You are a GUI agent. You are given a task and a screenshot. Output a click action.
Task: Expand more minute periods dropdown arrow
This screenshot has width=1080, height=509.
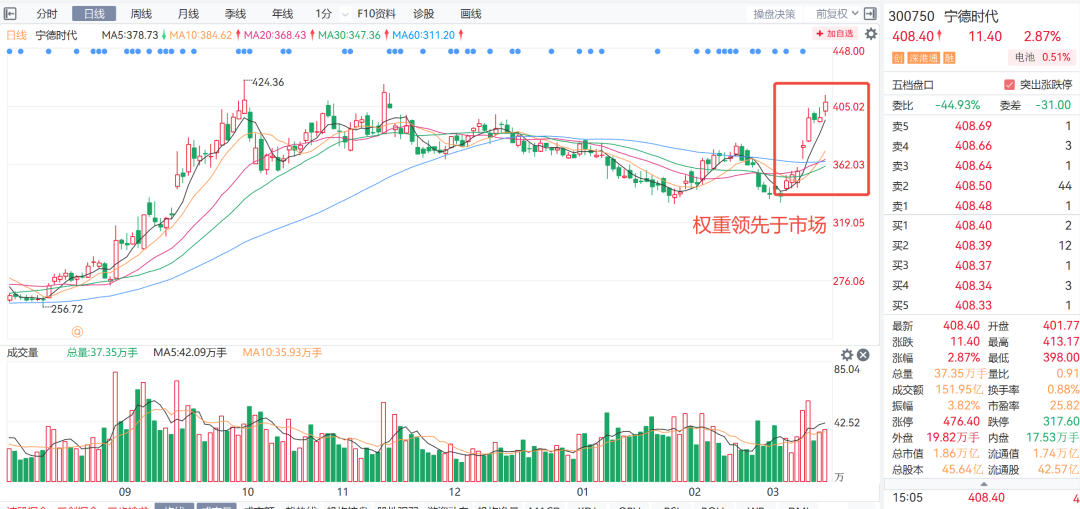[344, 14]
